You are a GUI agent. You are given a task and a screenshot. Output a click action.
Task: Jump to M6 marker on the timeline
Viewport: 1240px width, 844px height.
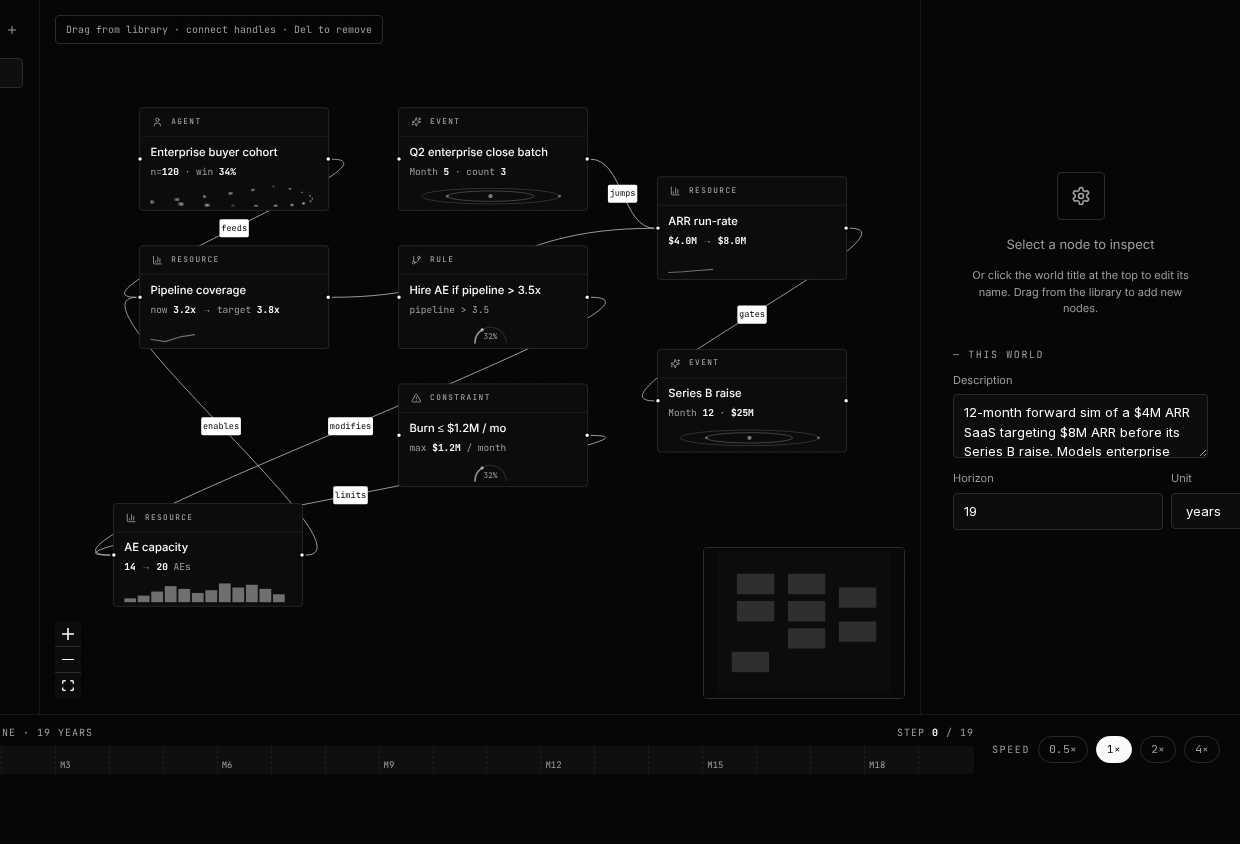click(227, 765)
